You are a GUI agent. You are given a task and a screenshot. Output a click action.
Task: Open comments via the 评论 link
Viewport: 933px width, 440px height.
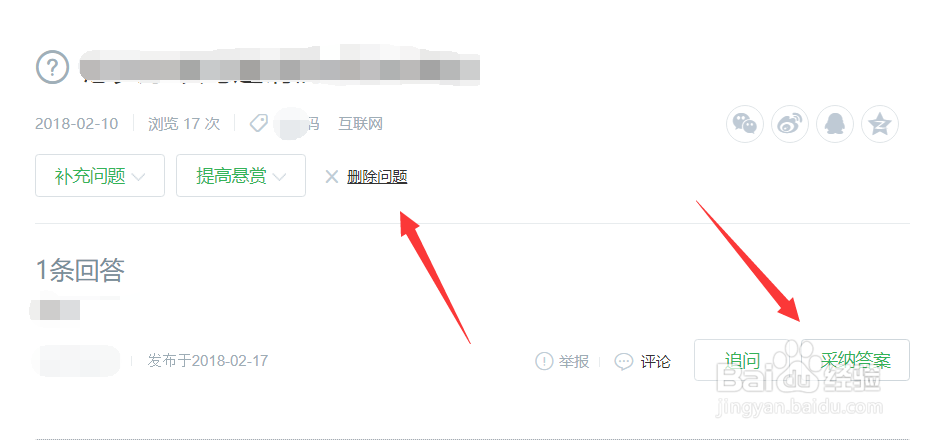point(656,361)
